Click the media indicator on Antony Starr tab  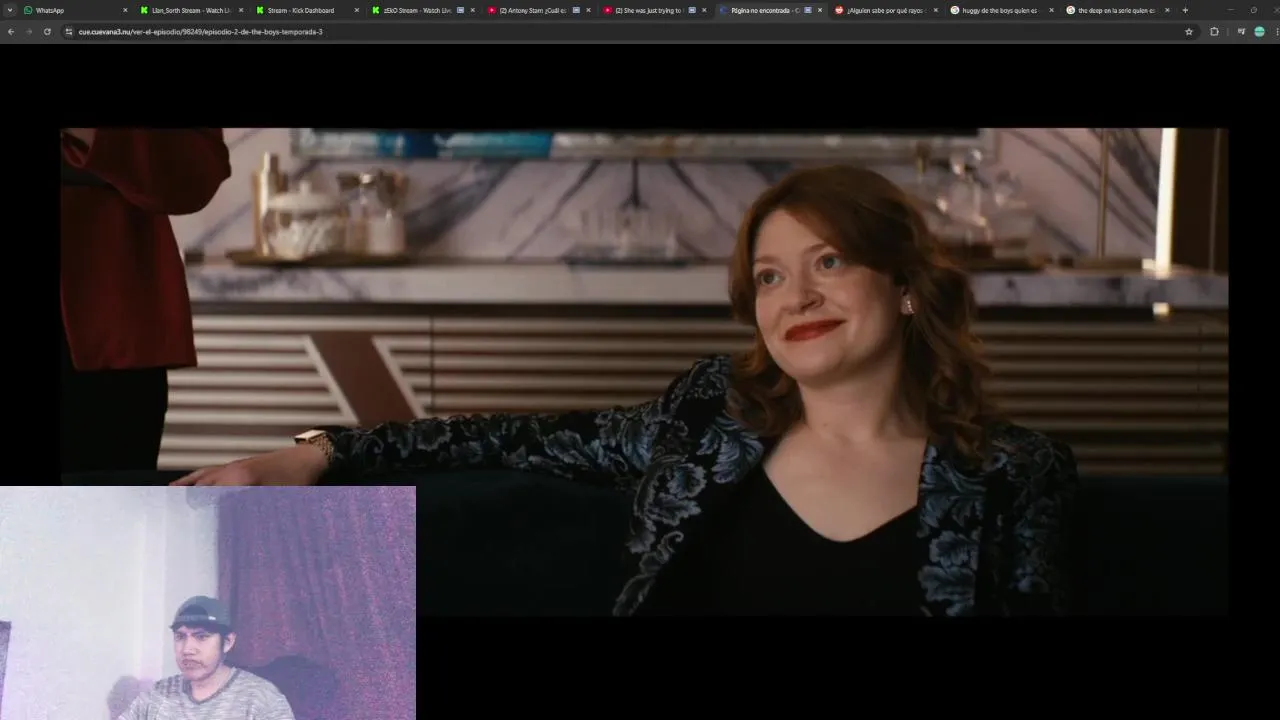coord(576,10)
